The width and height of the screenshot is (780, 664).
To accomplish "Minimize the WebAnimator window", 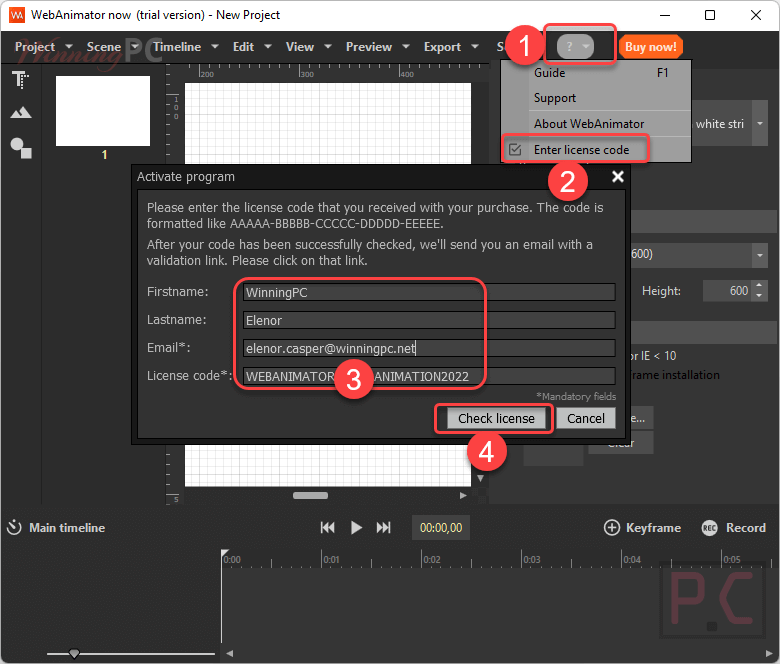I will pos(665,15).
